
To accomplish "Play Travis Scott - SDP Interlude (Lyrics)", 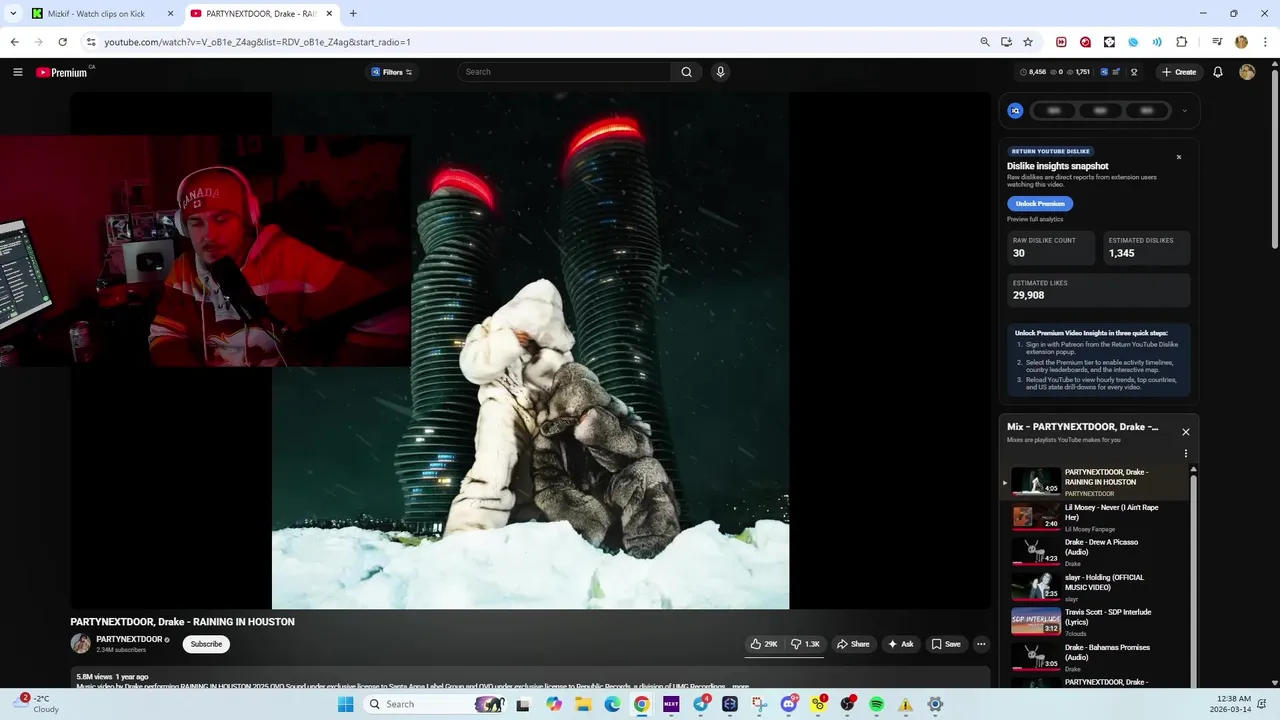I will 1097,622.
